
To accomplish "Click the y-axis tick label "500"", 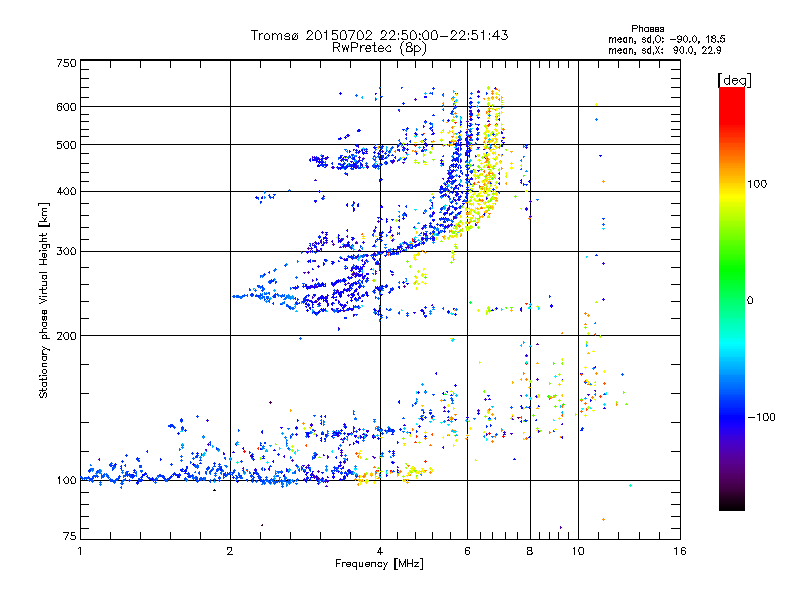I will coord(66,145).
